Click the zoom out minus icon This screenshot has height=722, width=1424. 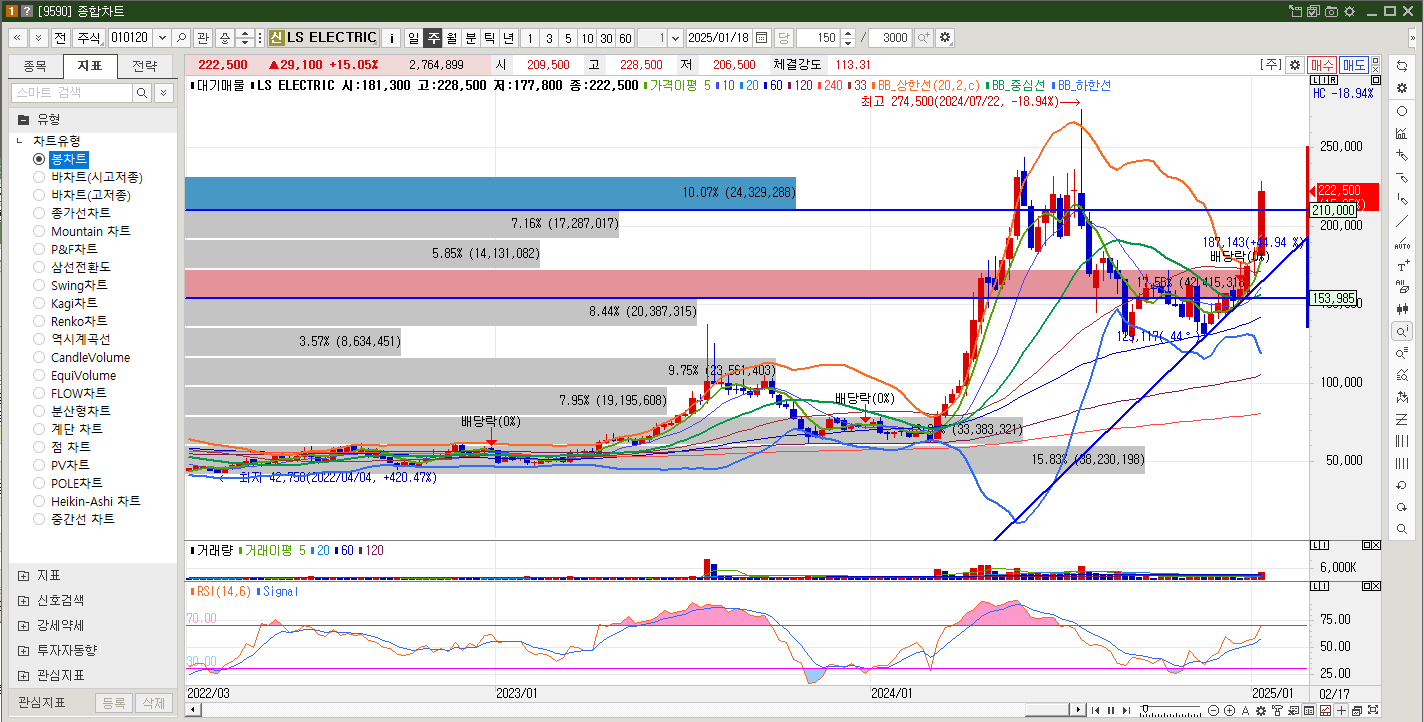click(1214, 710)
